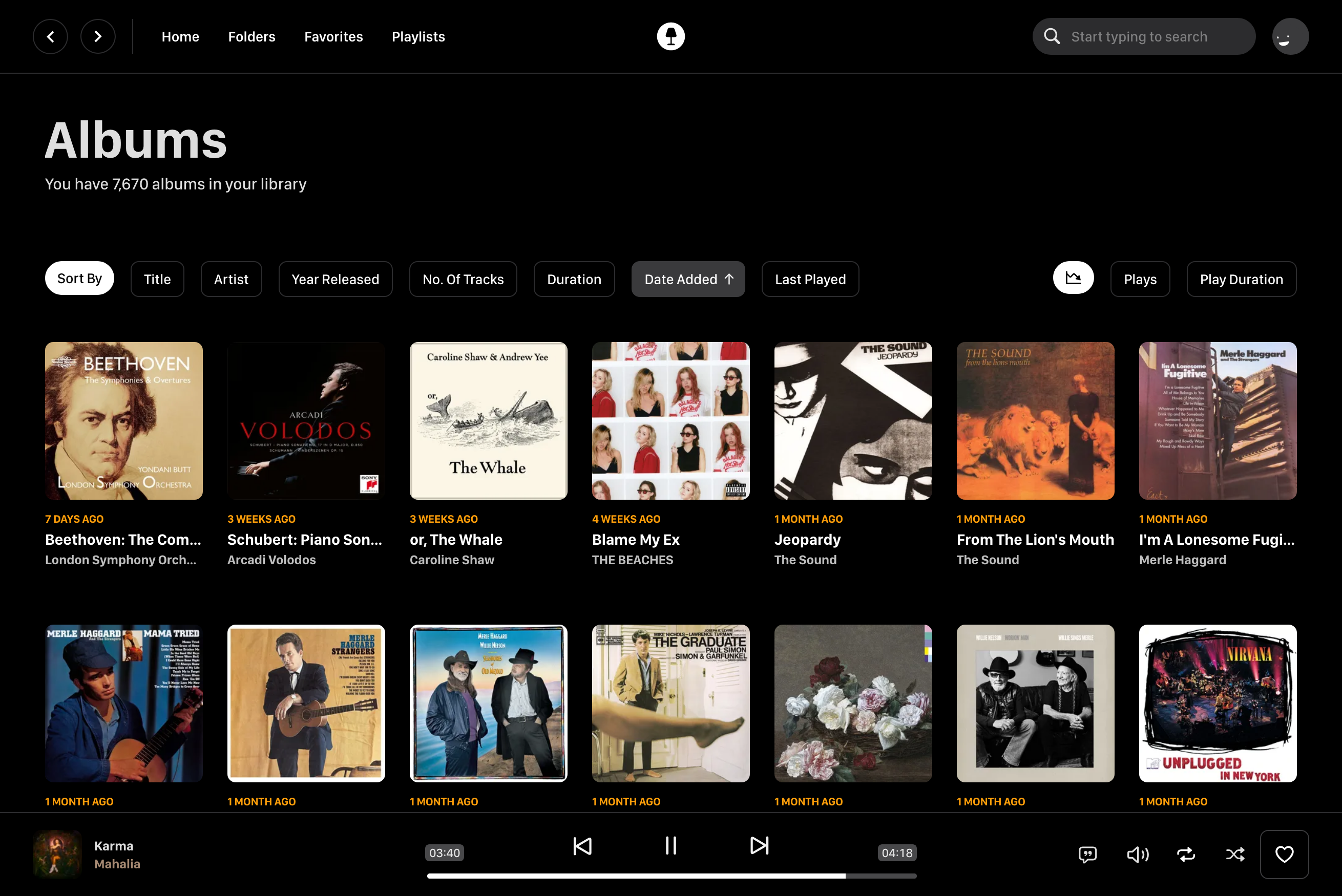
Task: Click the 'From The Lion's Mouth' title text
Action: (1035, 540)
